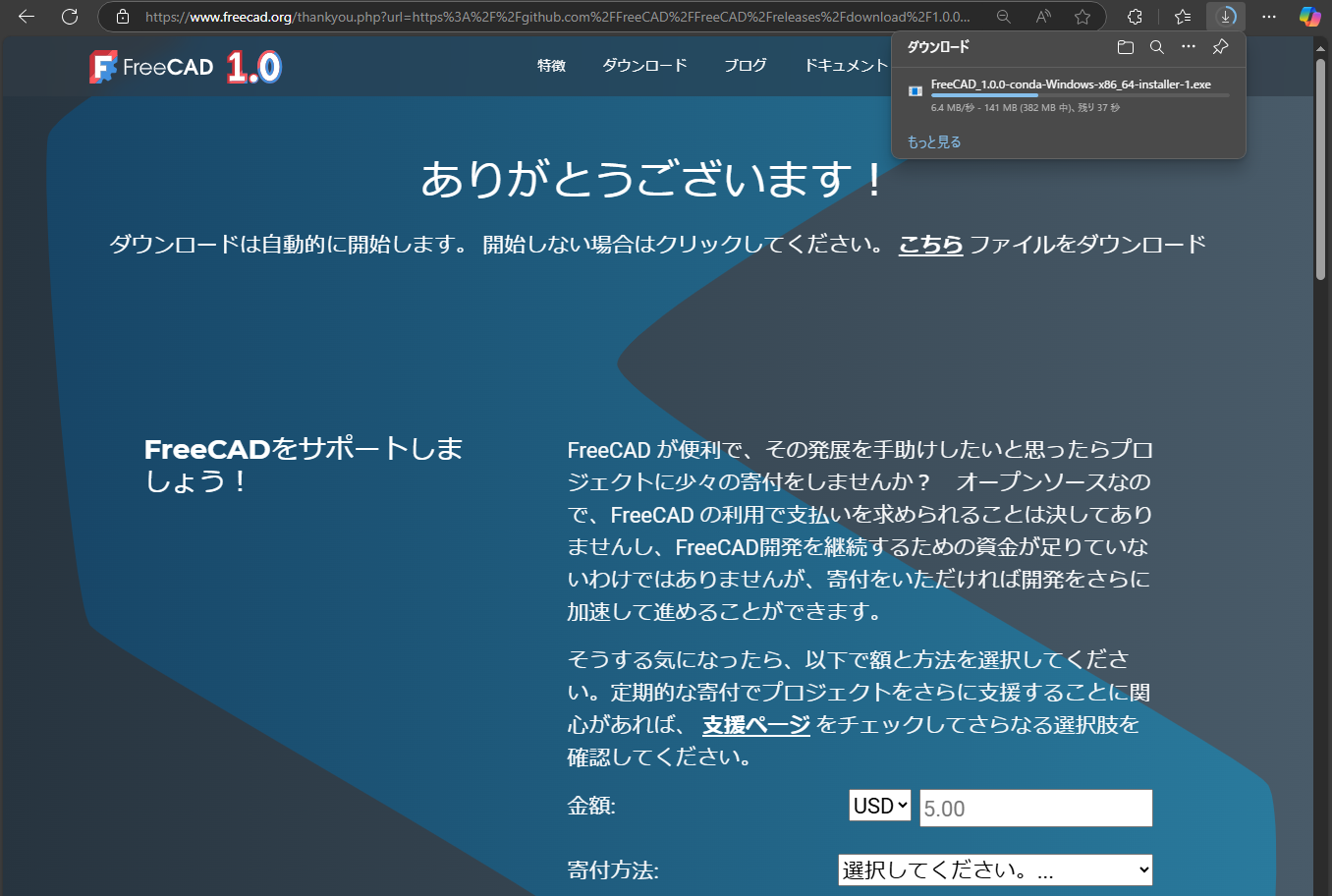The image size is (1332, 896).
Task: Click the ダウンロード panel title
Action: point(938,46)
